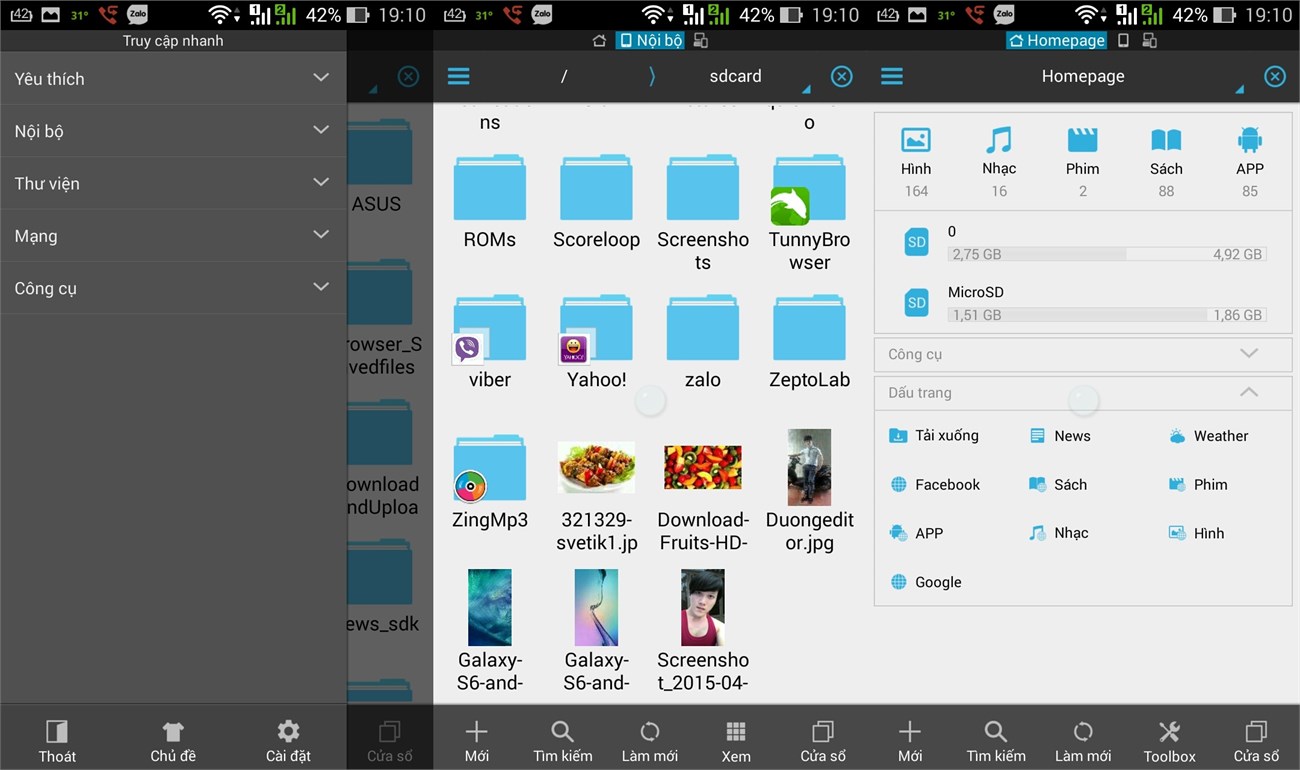Open Hình bookmark under Dấu trang
This screenshot has width=1300, height=770.
click(1196, 533)
